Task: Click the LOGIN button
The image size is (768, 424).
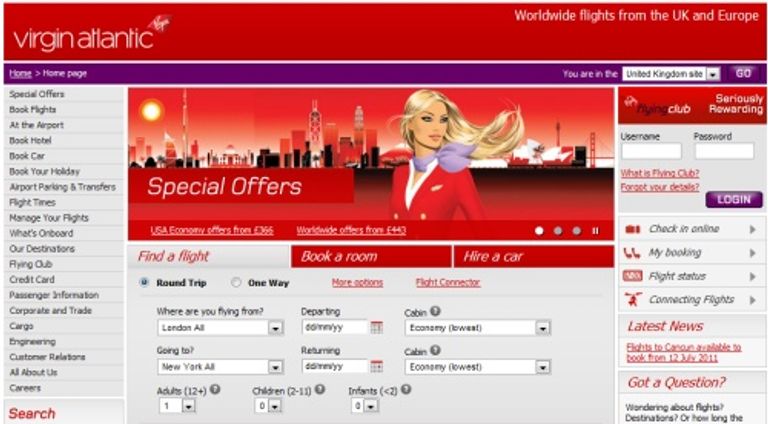Action: 734,200
